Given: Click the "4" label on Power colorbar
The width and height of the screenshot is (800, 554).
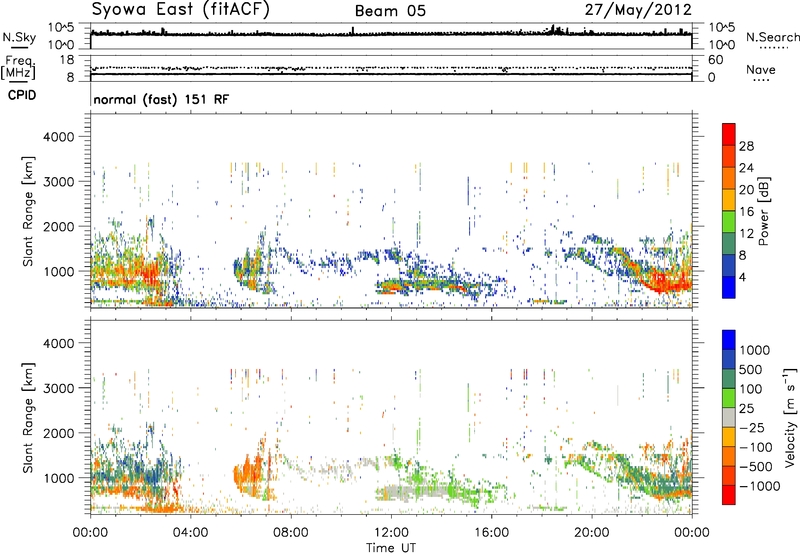Looking at the screenshot, I should pos(742,278).
